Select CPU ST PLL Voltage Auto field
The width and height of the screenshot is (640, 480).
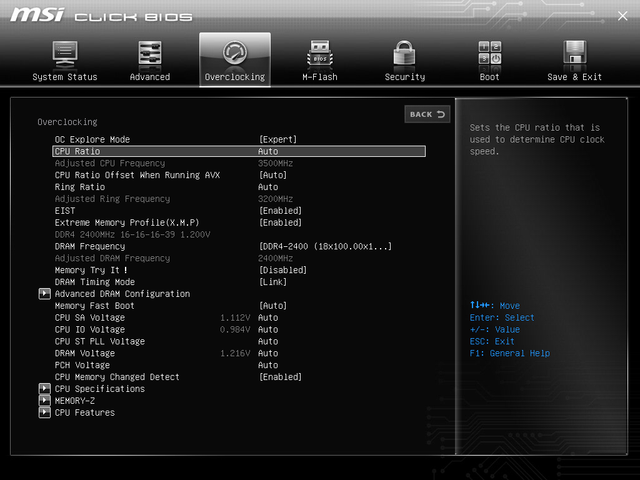(x=268, y=341)
